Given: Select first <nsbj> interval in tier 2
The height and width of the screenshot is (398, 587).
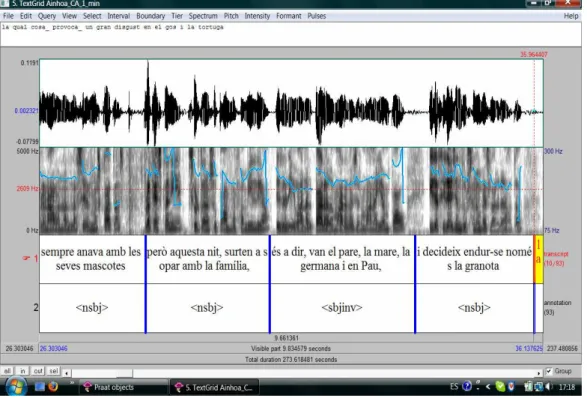Looking at the screenshot, I should (92, 308).
